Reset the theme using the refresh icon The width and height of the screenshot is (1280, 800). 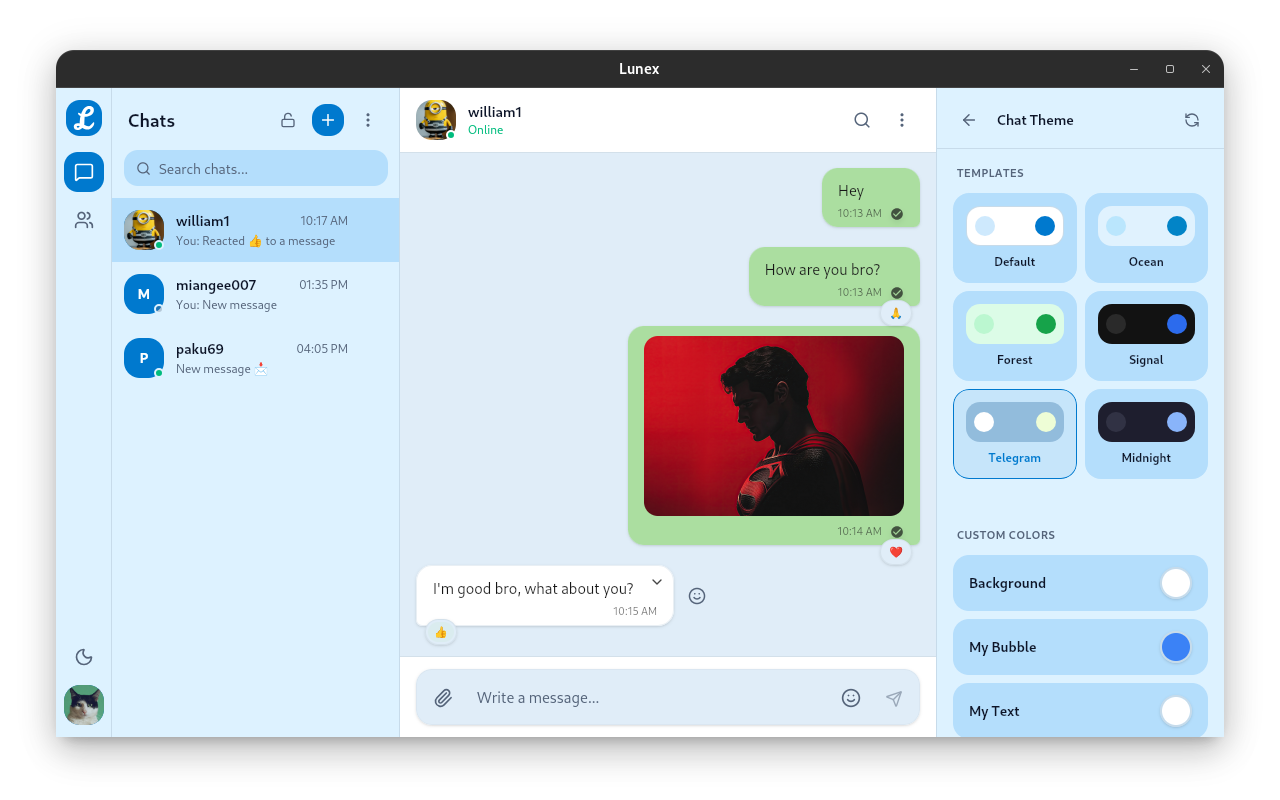point(1191,119)
